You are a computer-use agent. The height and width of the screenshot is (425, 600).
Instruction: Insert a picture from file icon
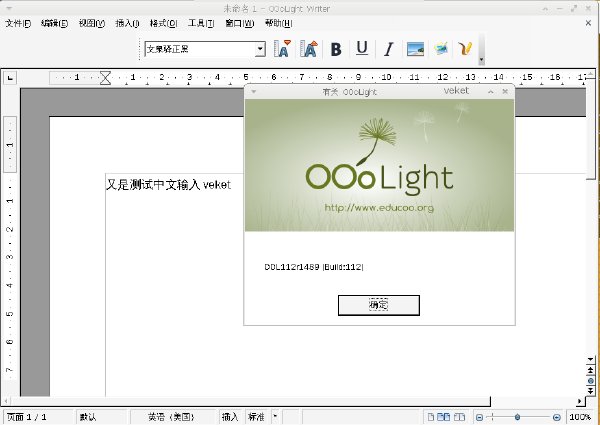click(415, 49)
